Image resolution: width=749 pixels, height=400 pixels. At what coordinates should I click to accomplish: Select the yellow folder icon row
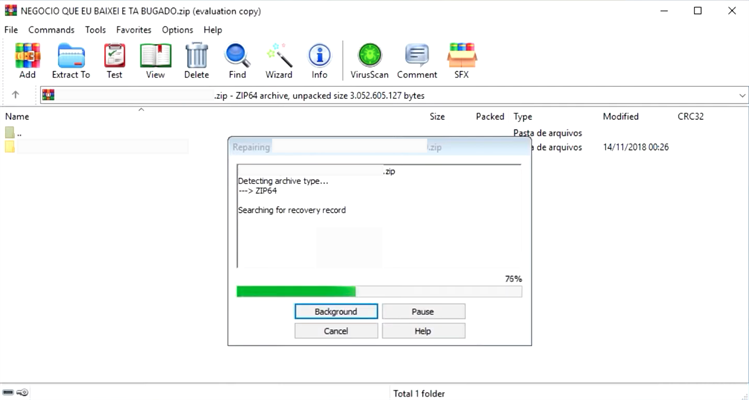[x=10, y=147]
